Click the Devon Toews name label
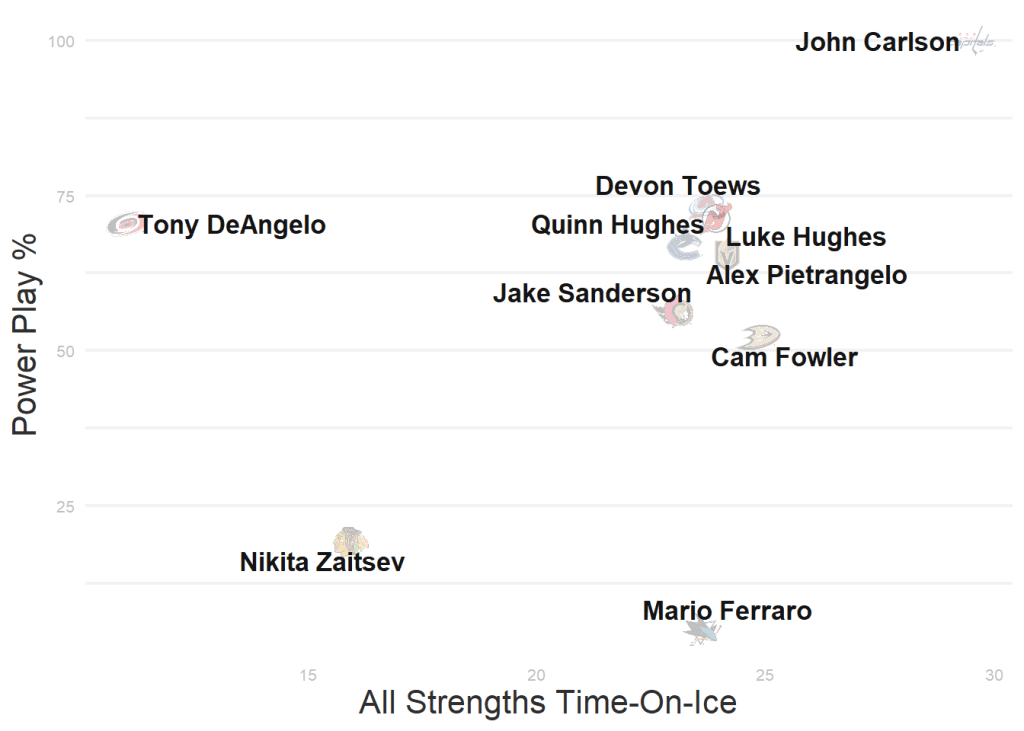The width and height of the screenshot is (1024, 731). pyautogui.click(x=677, y=186)
